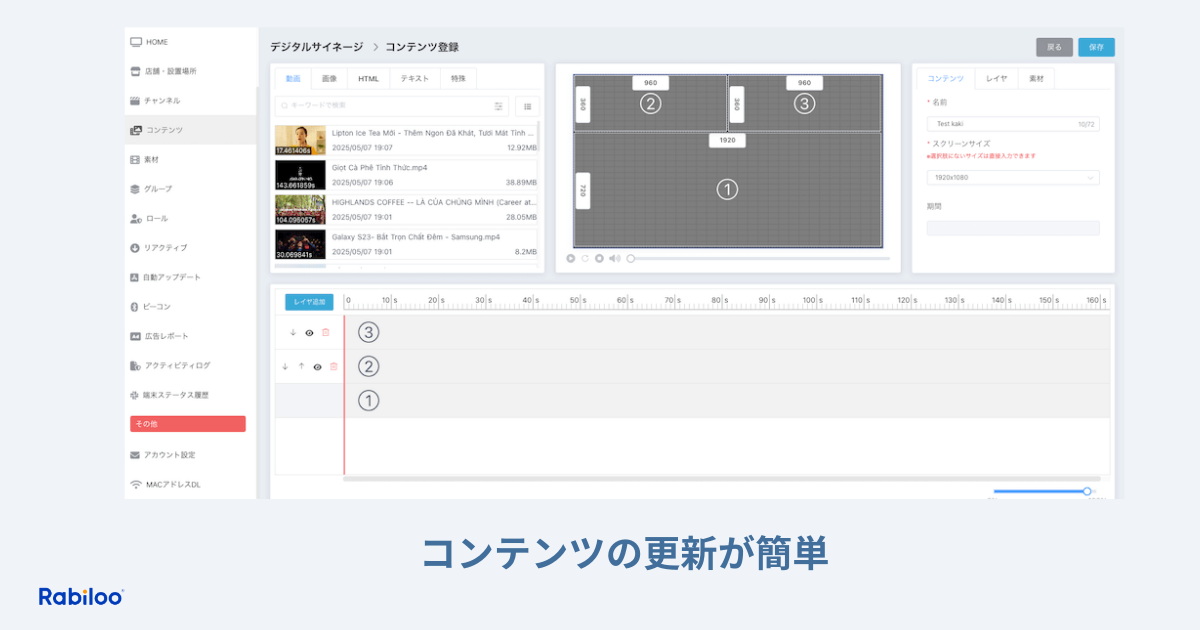The image size is (1200, 630).
Task: Mute the preview volume
Action: point(615,258)
